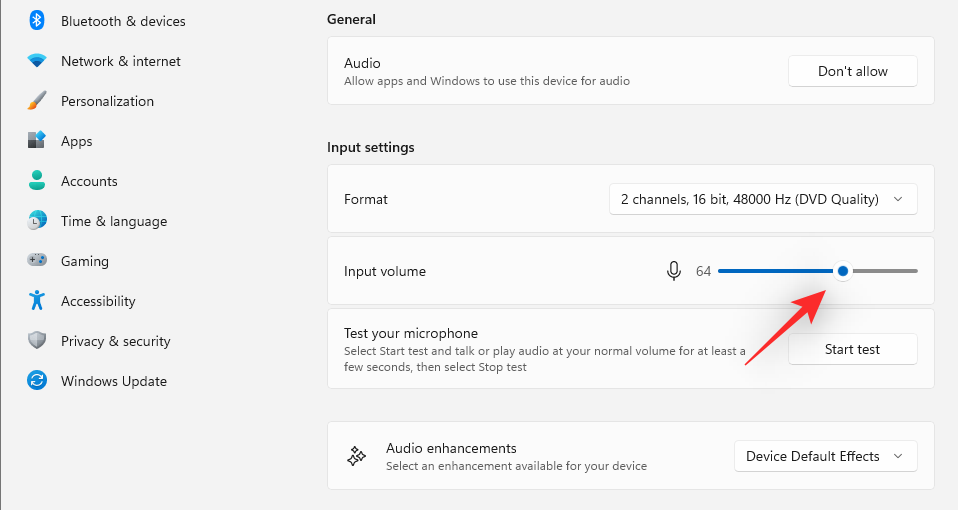Viewport: 958px width, 510px height.
Task: Click the Accounts person icon
Action: (x=37, y=181)
